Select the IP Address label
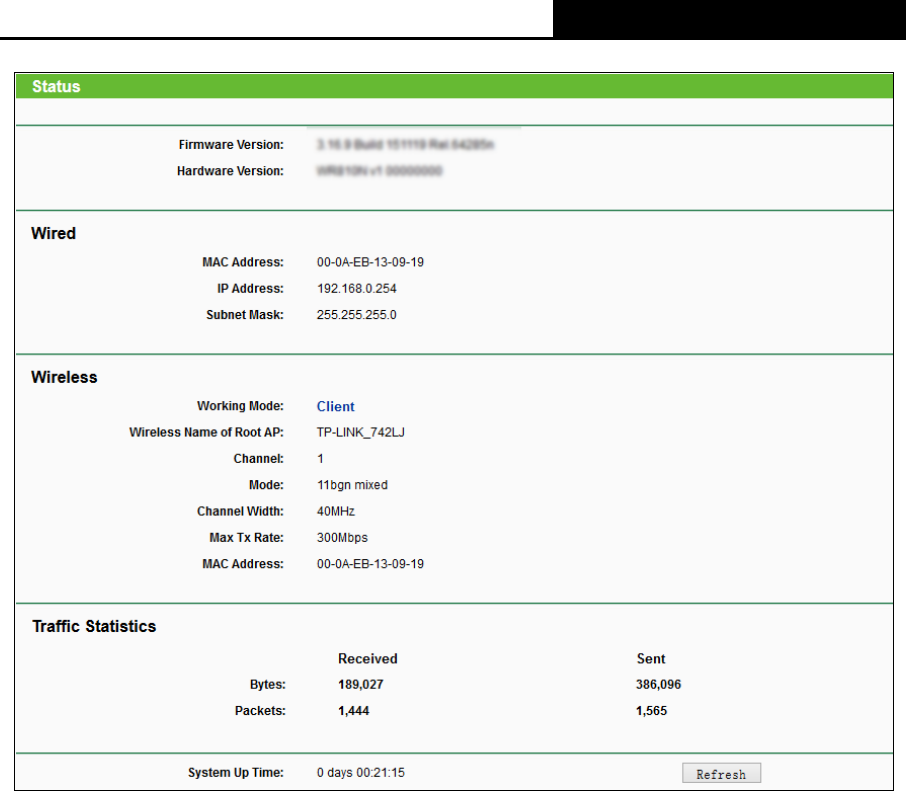The height and width of the screenshot is (791, 906). [250, 288]
